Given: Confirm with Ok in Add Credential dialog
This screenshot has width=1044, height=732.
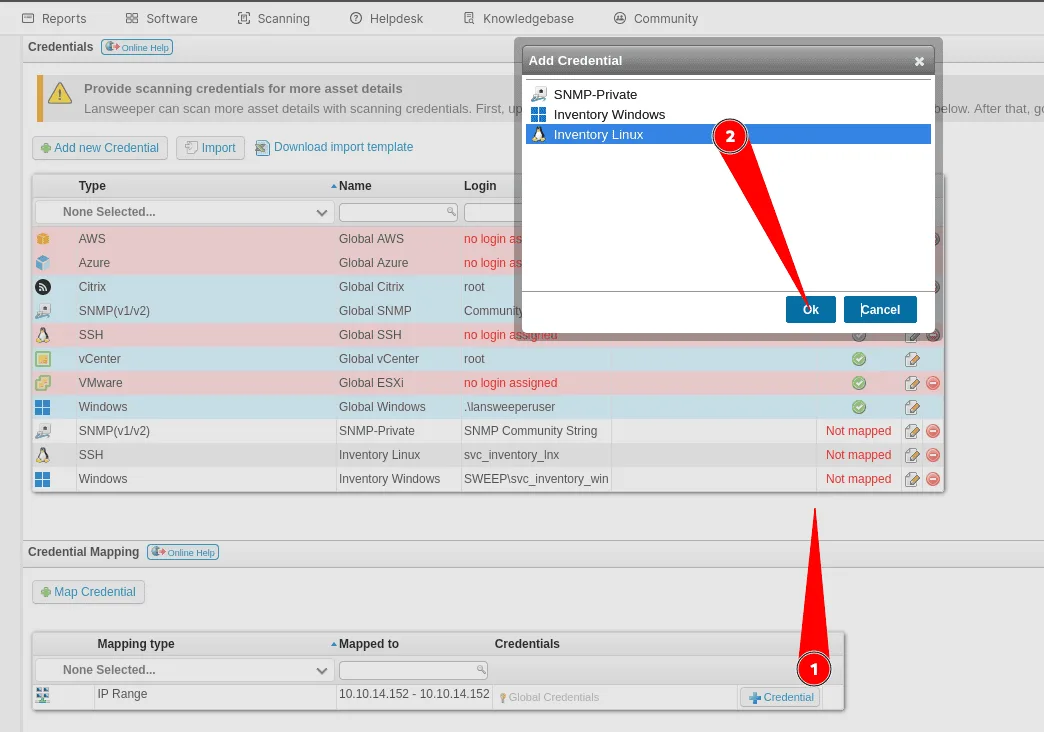Looking at the screenshot, I should coord(810,310).
